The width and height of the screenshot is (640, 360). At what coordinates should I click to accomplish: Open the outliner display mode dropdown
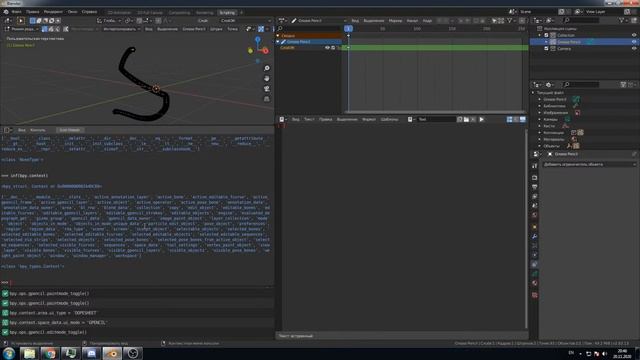tap(539, 20)
